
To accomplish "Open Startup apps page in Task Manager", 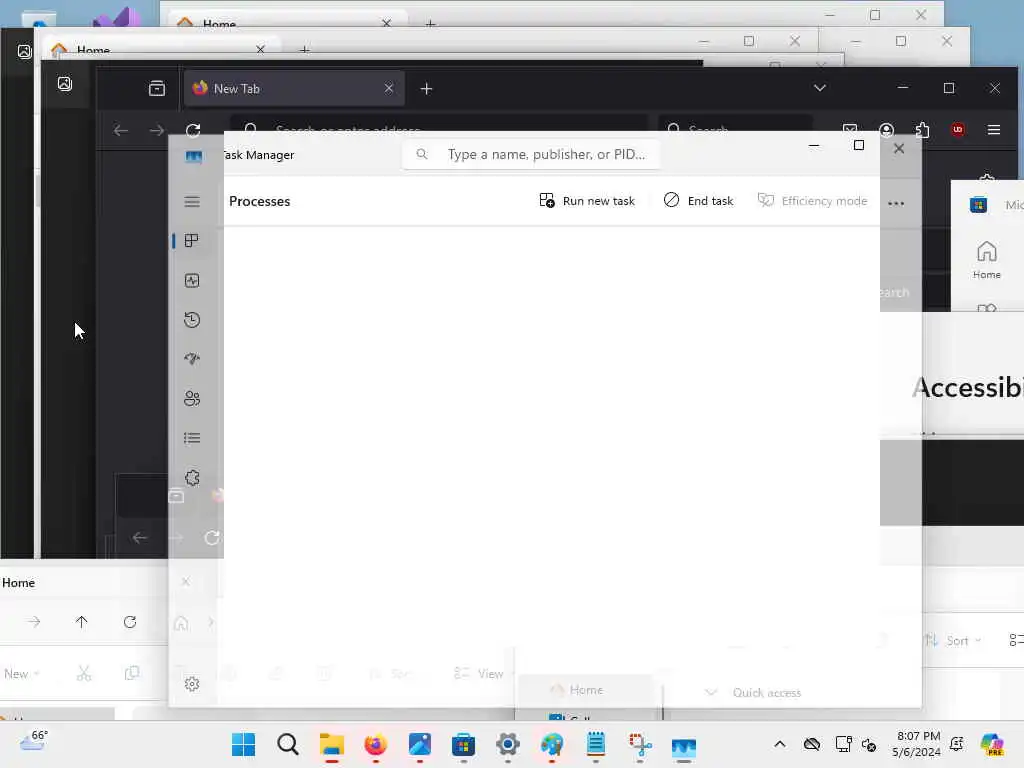I will point(192,359).
